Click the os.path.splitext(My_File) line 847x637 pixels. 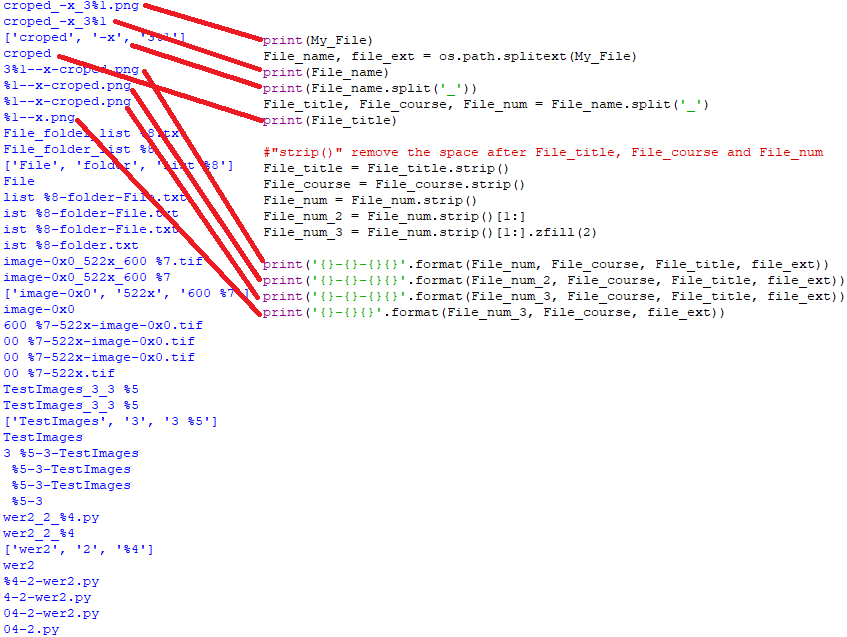coord(450,56)
